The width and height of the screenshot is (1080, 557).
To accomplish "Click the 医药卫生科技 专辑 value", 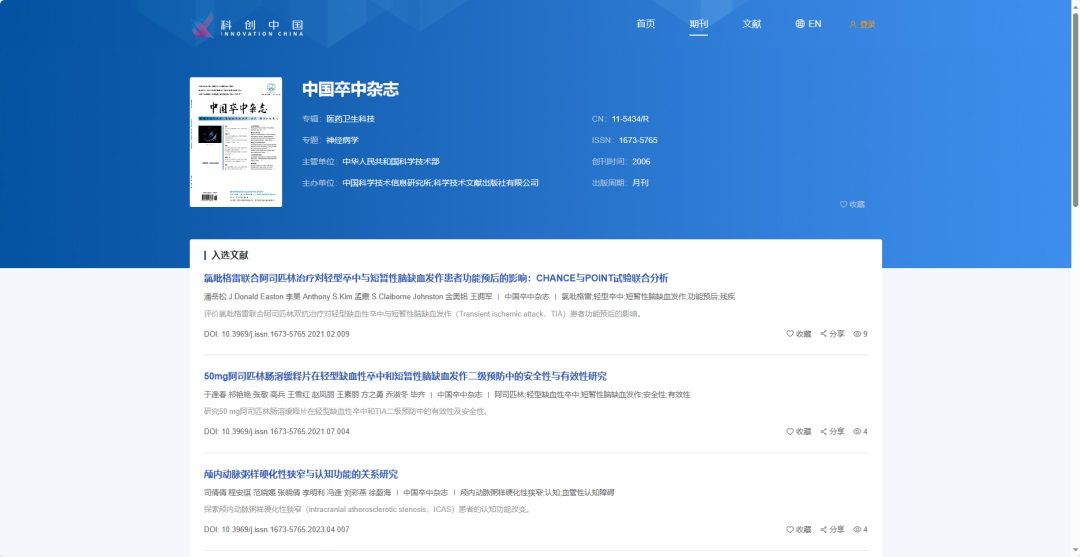I will tap(351, 119).
